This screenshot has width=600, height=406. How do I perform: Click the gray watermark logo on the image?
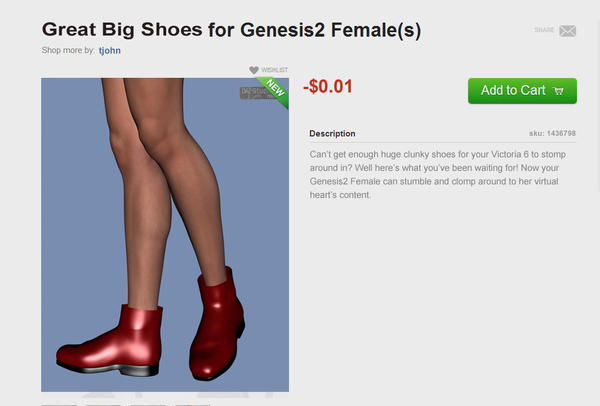[253, 93]
